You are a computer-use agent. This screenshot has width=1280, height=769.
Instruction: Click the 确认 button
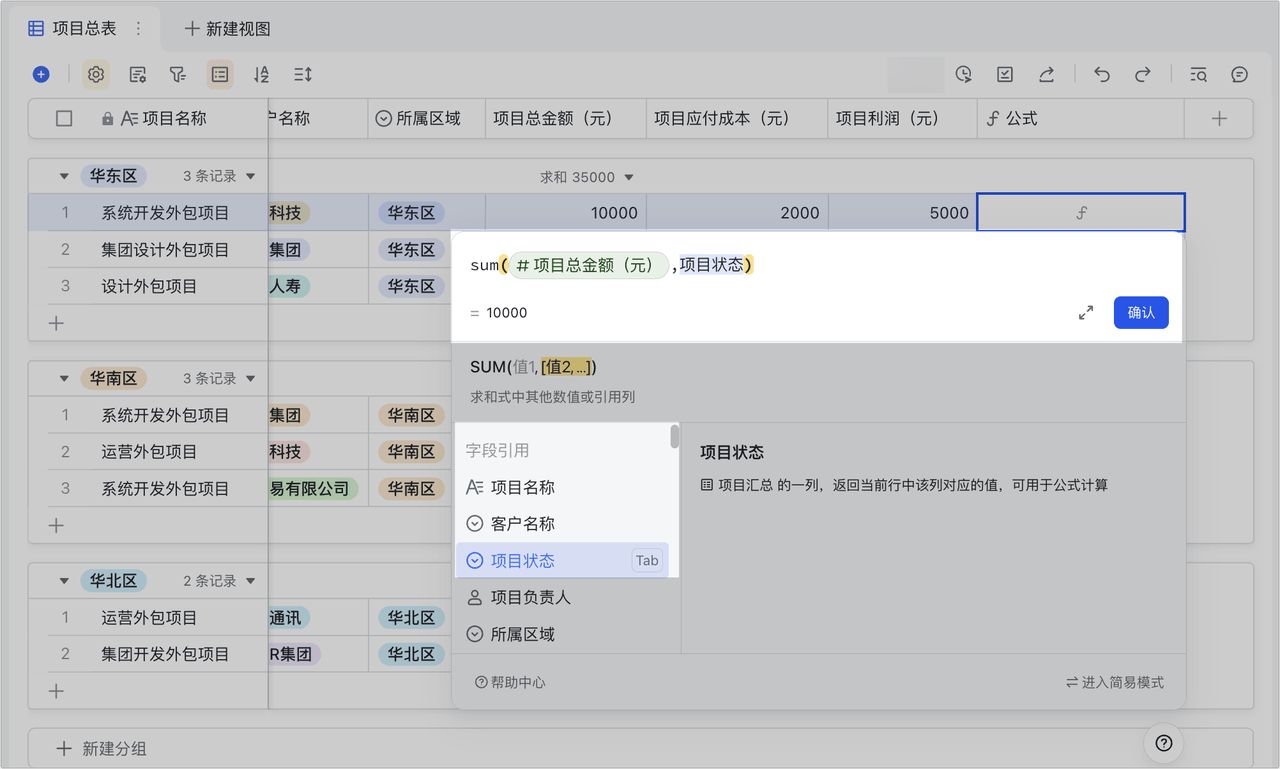1141,313
